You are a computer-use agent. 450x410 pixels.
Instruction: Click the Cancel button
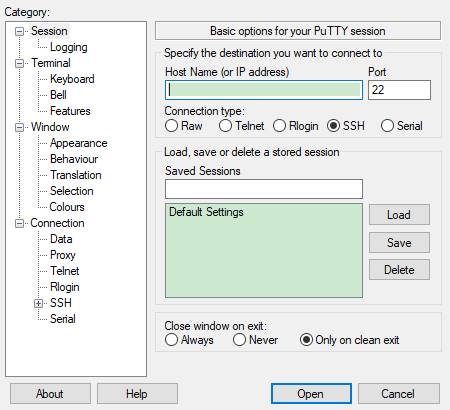tap(398, 394)
